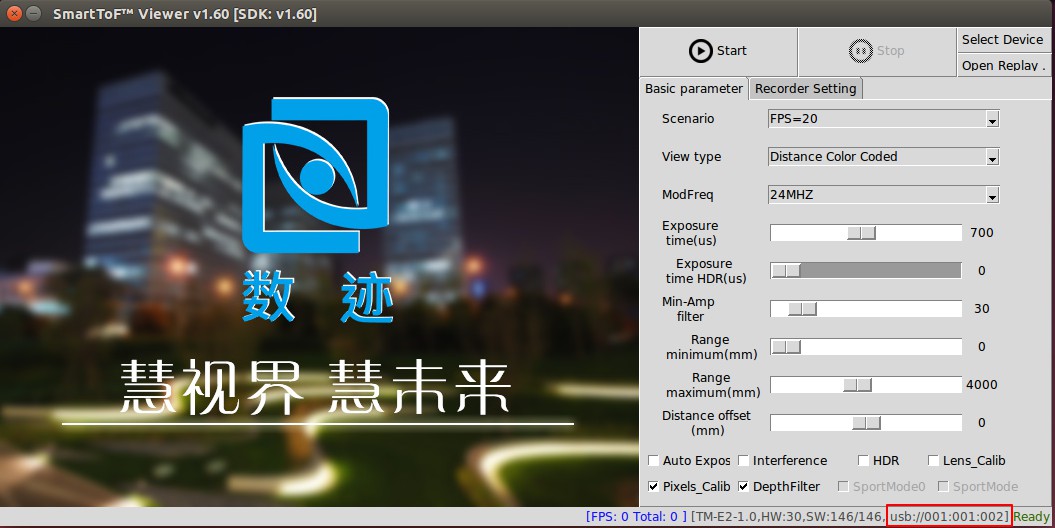
Task: Click the greyed Stop pause icon
Action: tap(861, 50)
